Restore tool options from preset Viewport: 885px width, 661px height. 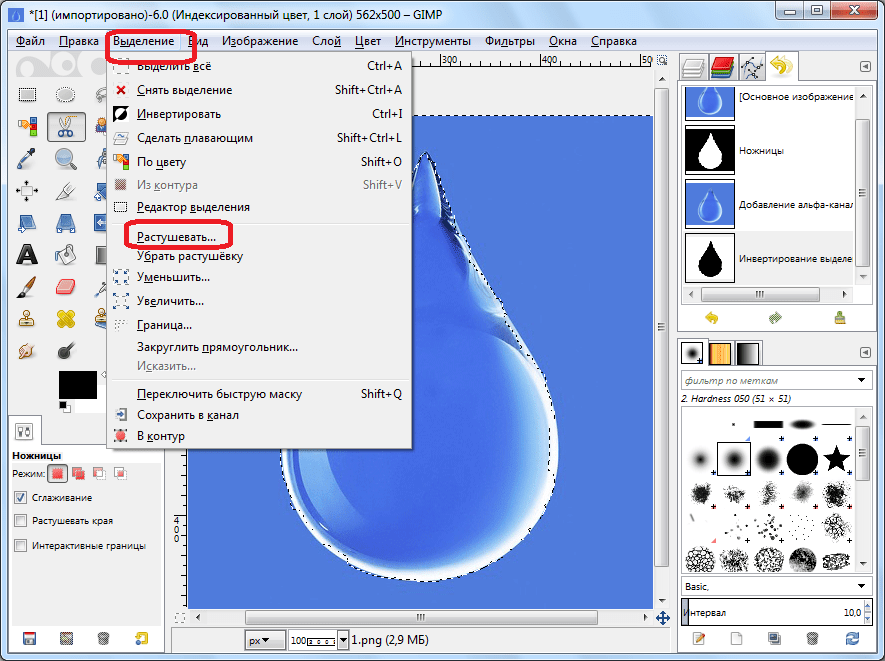[x=67, y=638]
